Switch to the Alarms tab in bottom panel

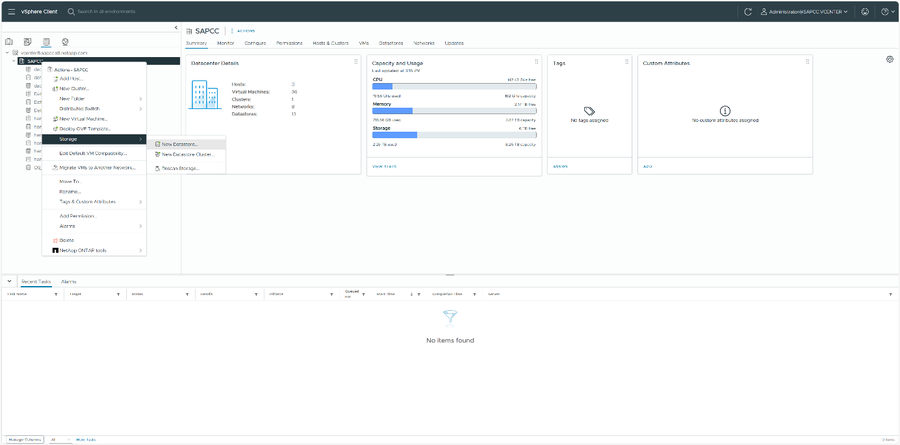tap(69, 282)
